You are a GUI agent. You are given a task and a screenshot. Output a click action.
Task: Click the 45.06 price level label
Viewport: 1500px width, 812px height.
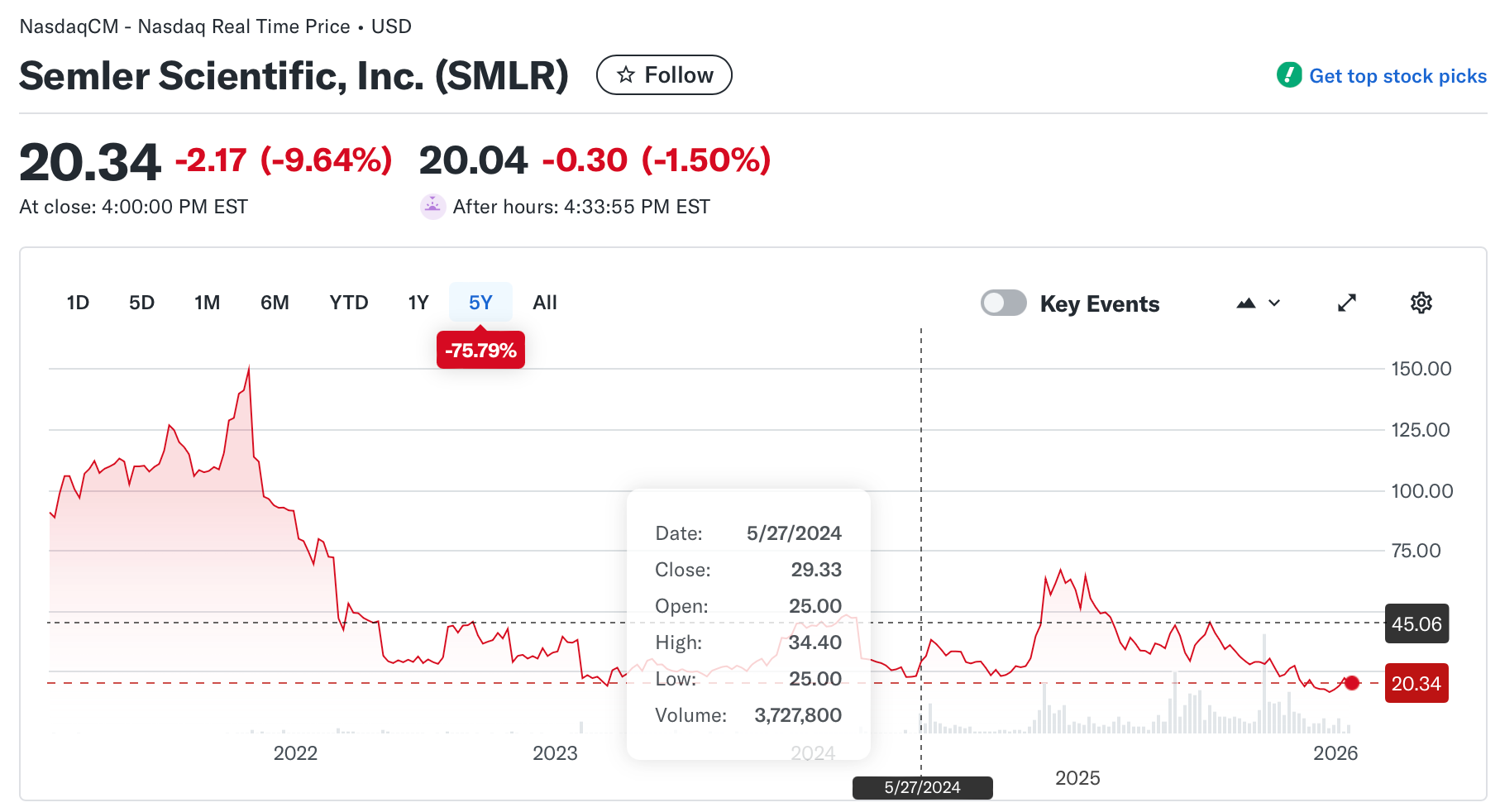tap(1416, 624)
